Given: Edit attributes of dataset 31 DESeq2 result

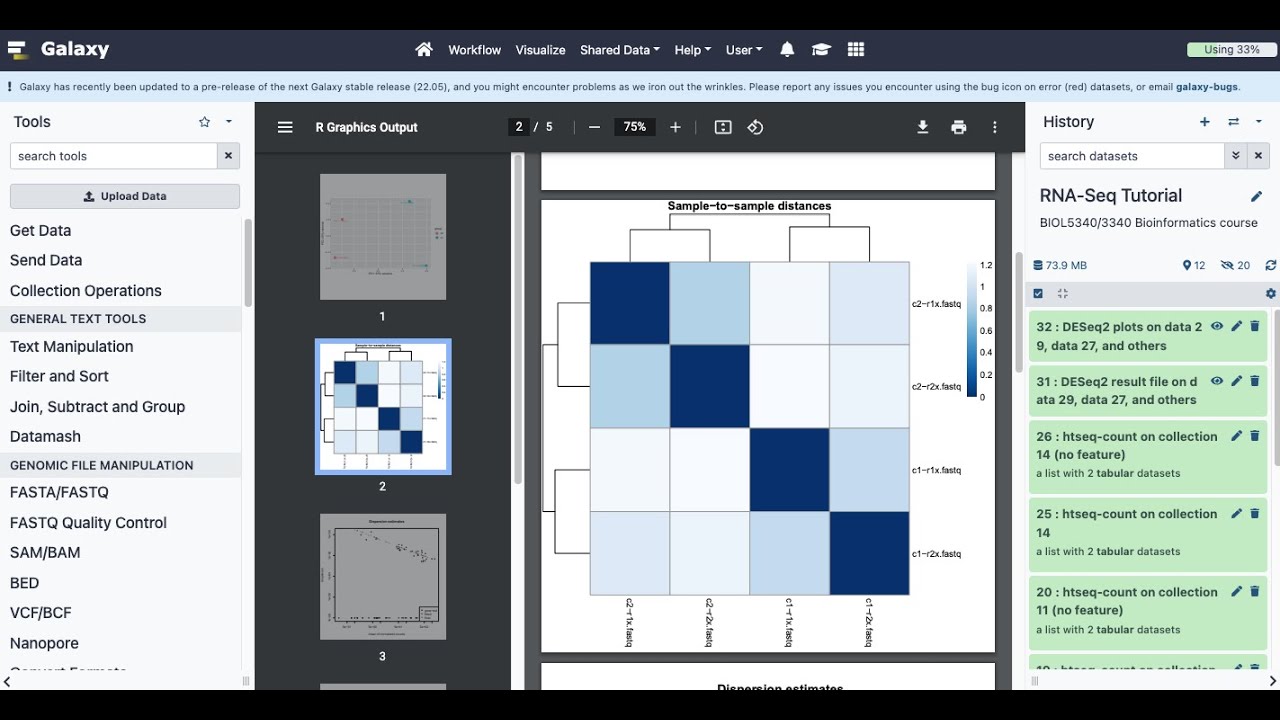Looking at the screenshot, I should tap(1237, 381).
